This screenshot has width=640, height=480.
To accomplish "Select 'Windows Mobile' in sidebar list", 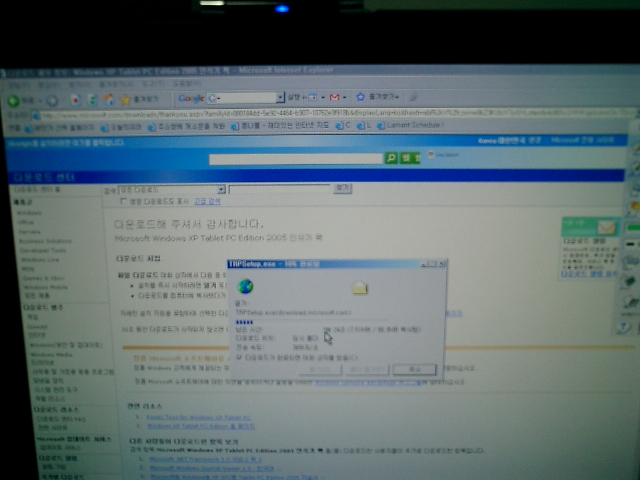I will (x=45, y=287).
